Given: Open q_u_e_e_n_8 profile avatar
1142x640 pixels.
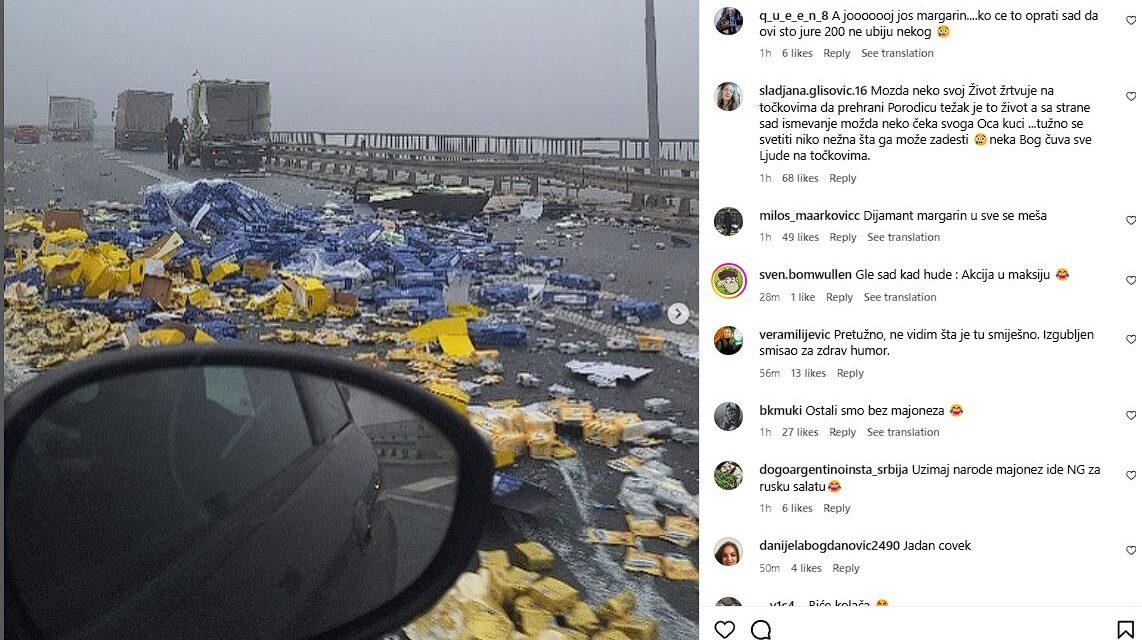Looking at the screenshot, I should (x=728, y=21).
